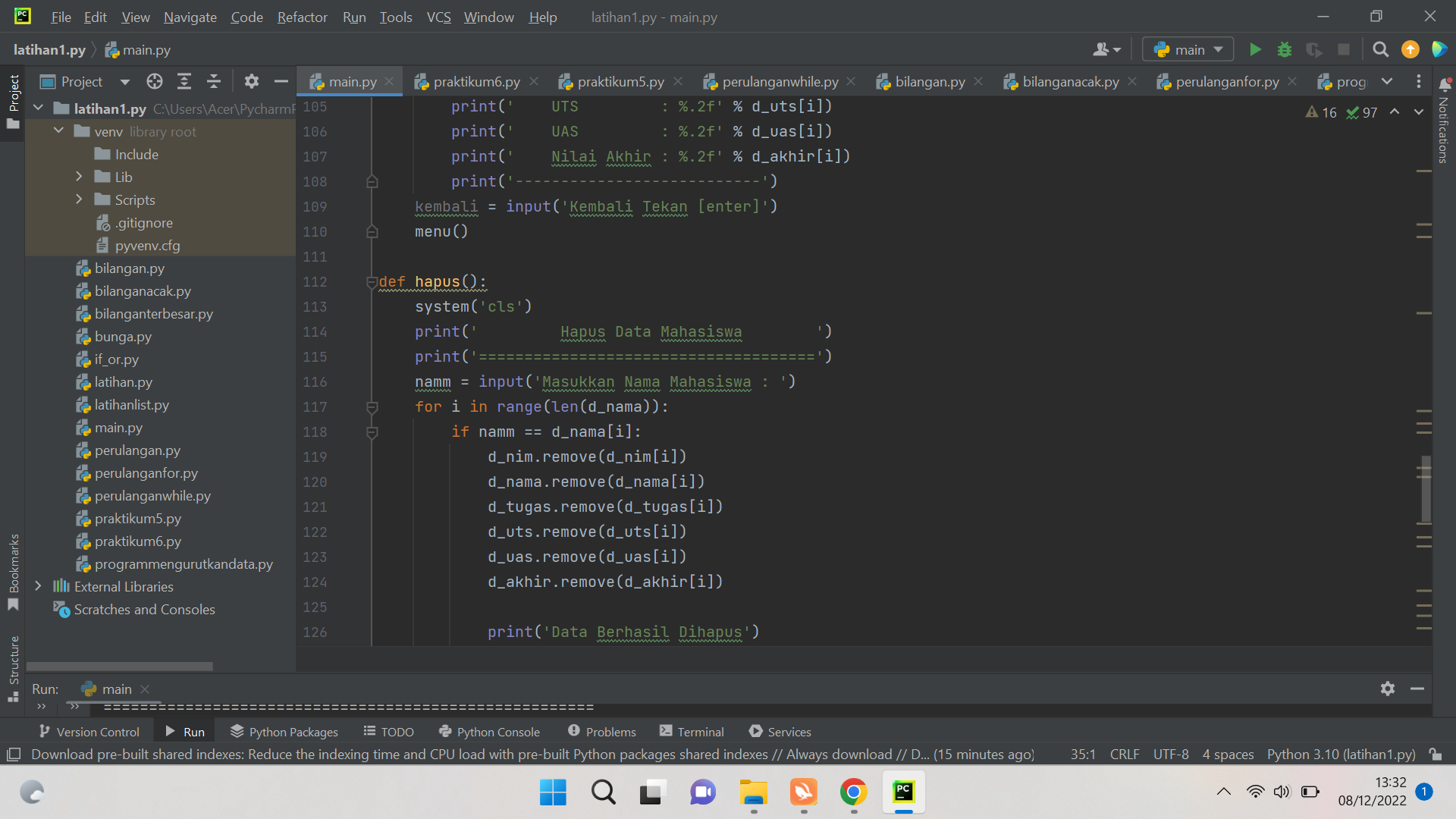
Task: Click the editor vertical scrollbar thumb
Action: click(1426, 489)
